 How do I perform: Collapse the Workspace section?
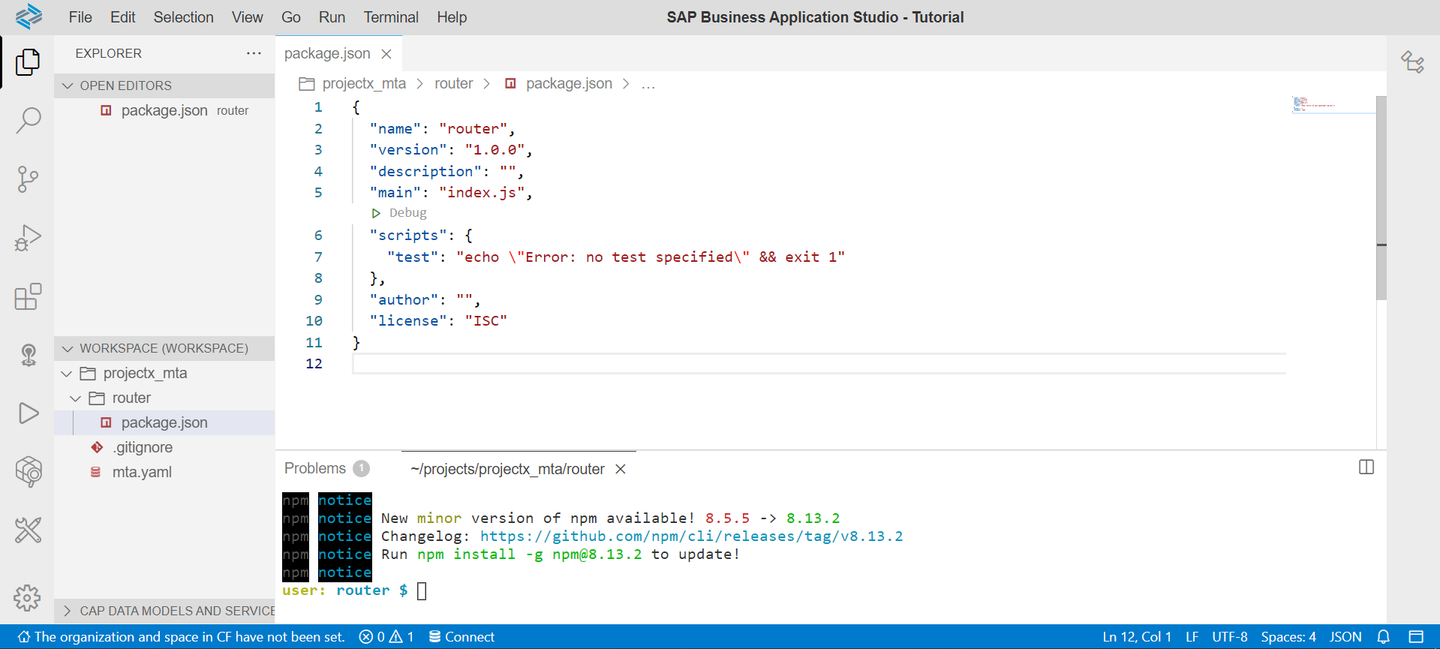pyautogui.click(x=164, y=348)
